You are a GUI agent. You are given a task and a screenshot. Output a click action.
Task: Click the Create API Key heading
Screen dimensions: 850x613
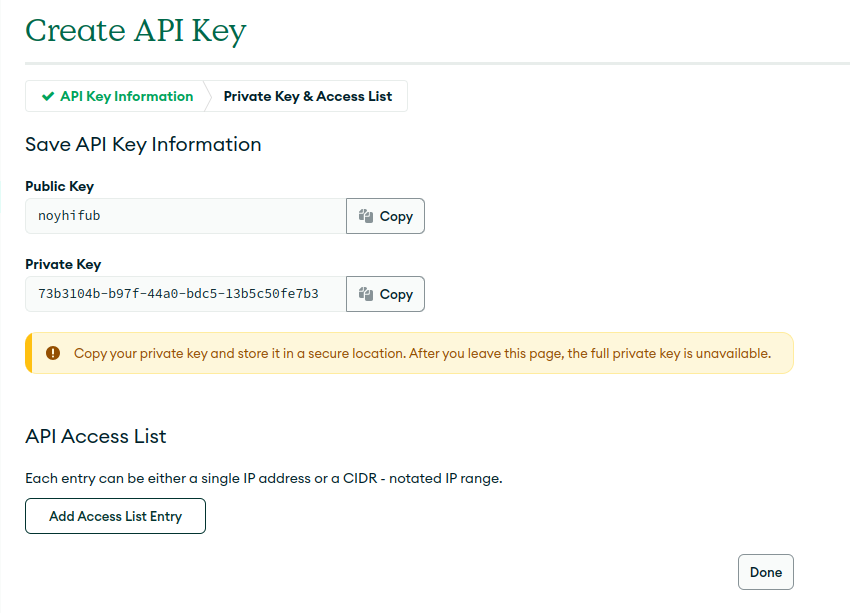click(136, 30)
